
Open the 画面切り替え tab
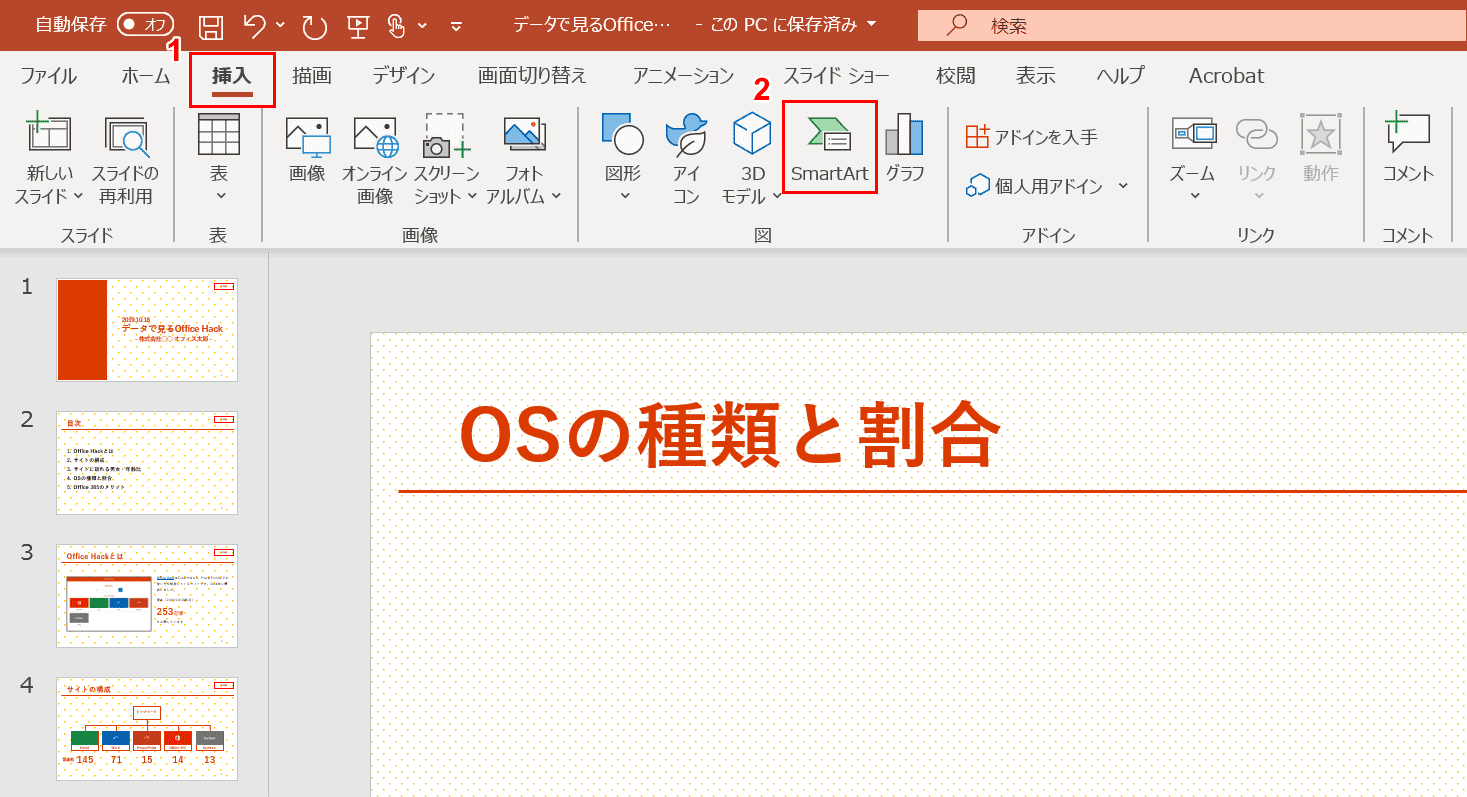[532, 76]
